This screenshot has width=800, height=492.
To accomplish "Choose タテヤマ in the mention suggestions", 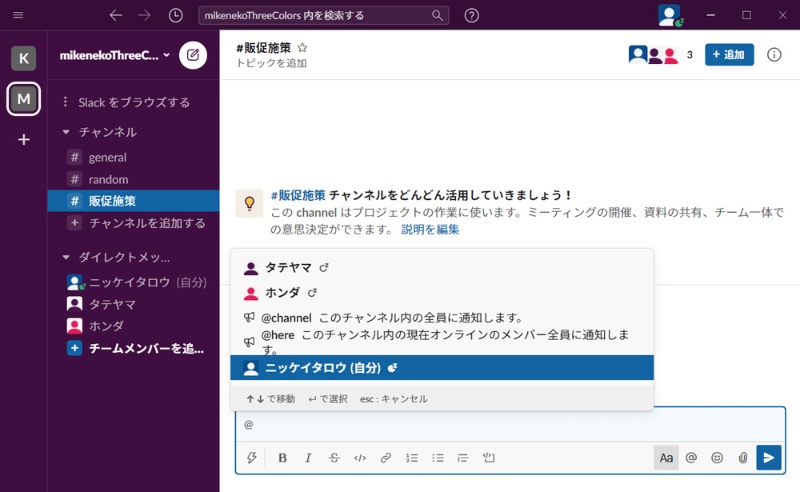I will (285, 268).
